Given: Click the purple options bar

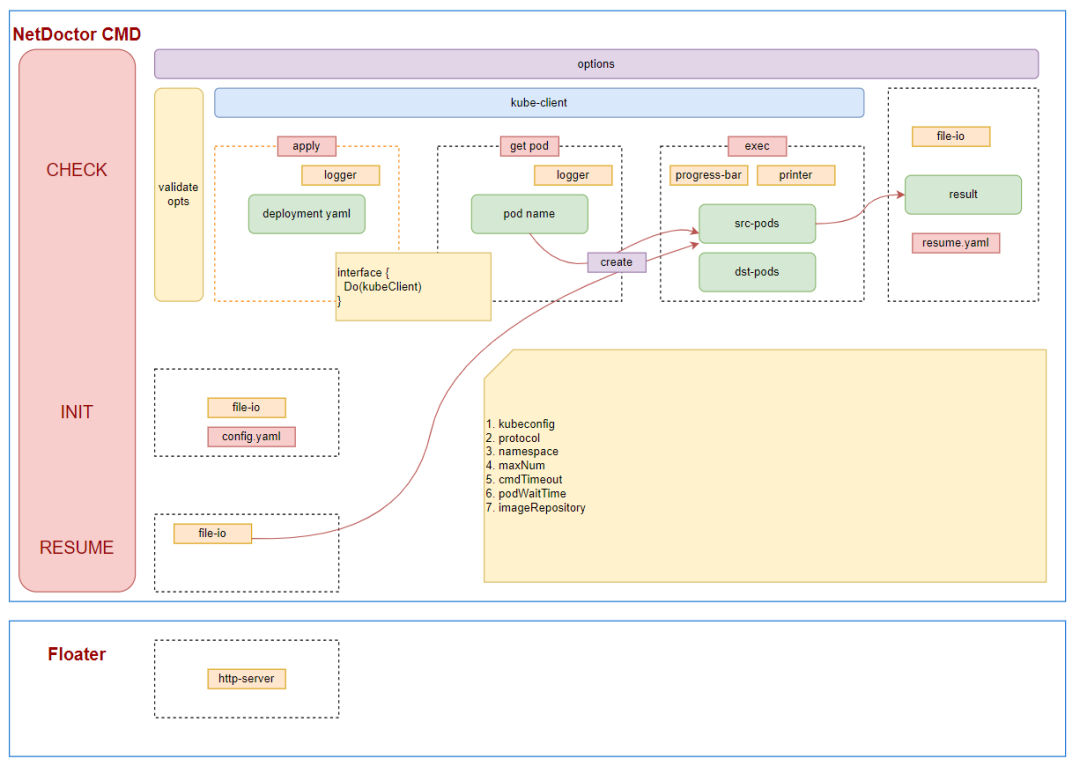Looking at the screenshot, I should [x=596, y=64].
